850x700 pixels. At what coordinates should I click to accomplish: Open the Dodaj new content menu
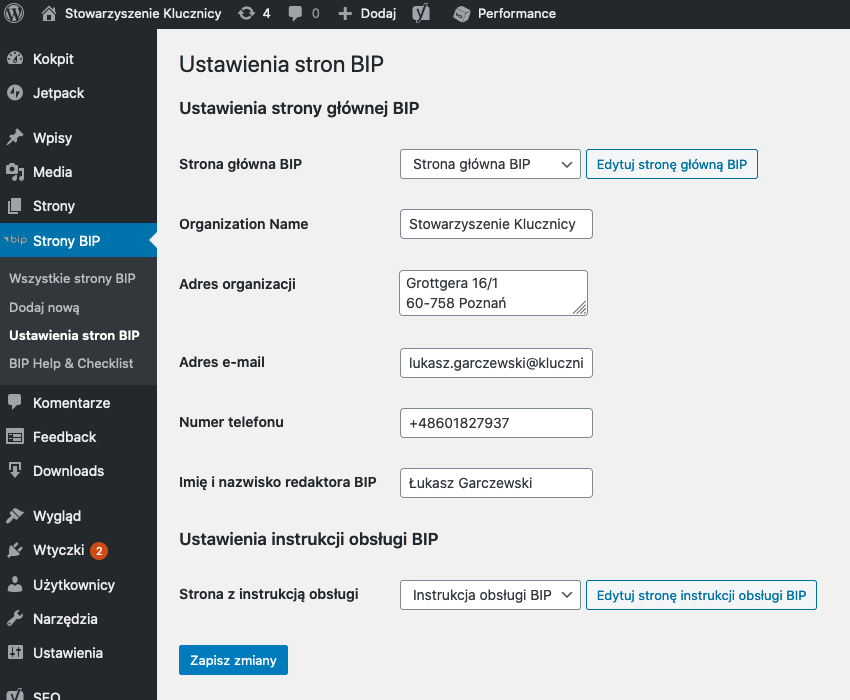click(367, 14)
